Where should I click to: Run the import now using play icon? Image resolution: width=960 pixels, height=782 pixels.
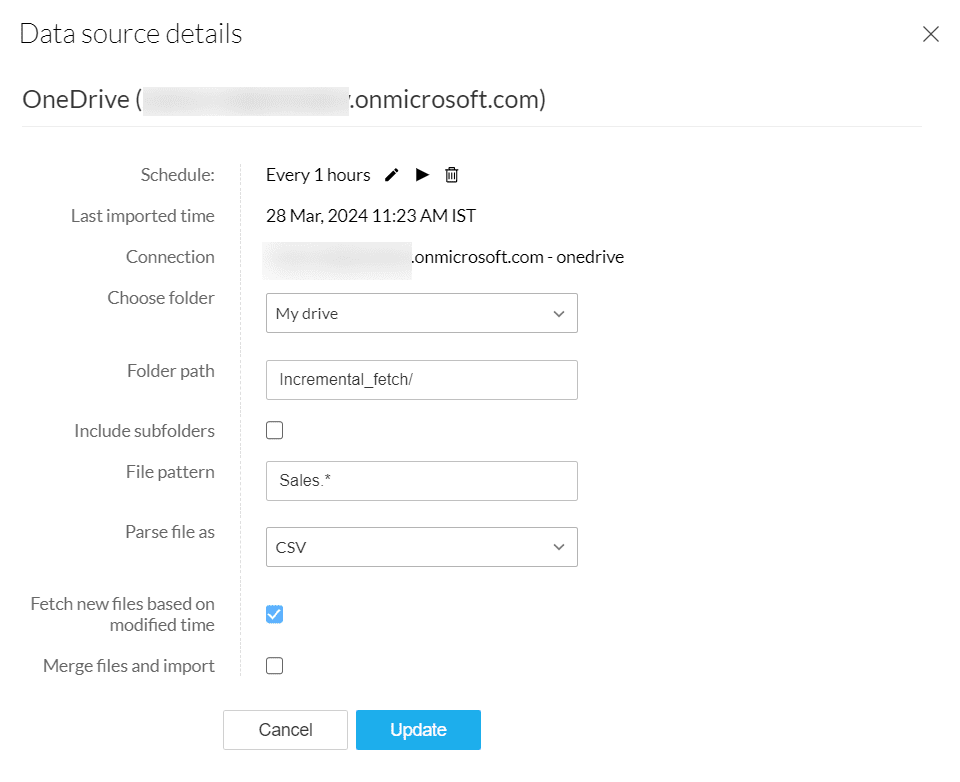[422, 175]
